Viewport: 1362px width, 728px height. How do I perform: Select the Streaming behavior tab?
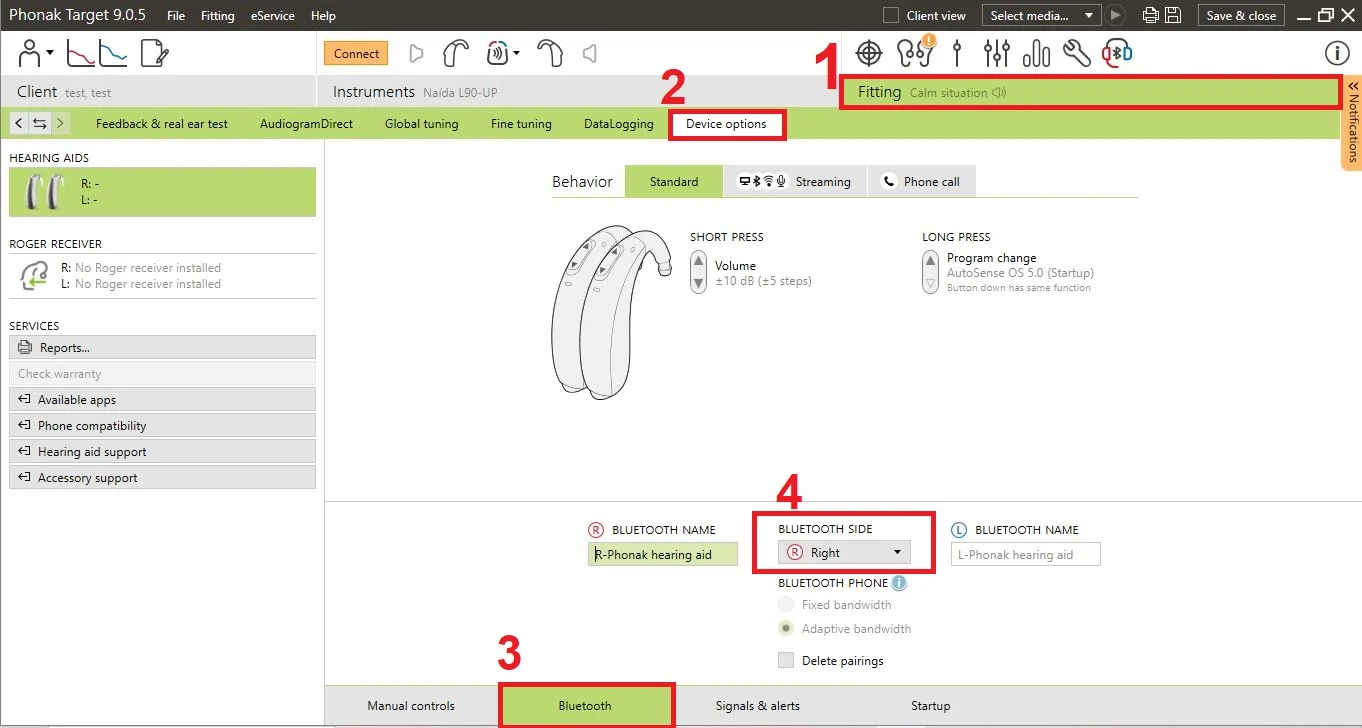[x=794, y=181]
